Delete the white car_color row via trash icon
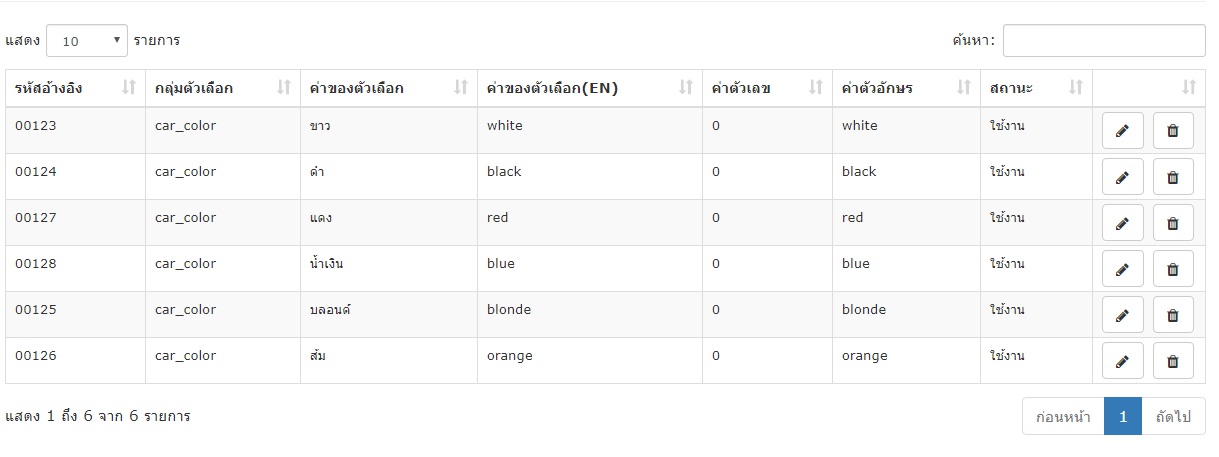The height and width of the screenshot is (457, 1219). click(x=1173, y=131)
